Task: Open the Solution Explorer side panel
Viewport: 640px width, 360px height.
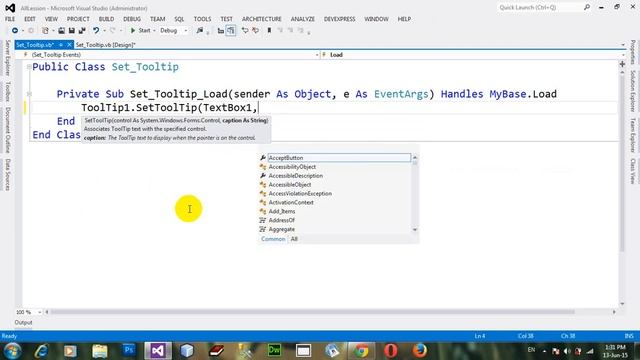Action: (633, 91)
